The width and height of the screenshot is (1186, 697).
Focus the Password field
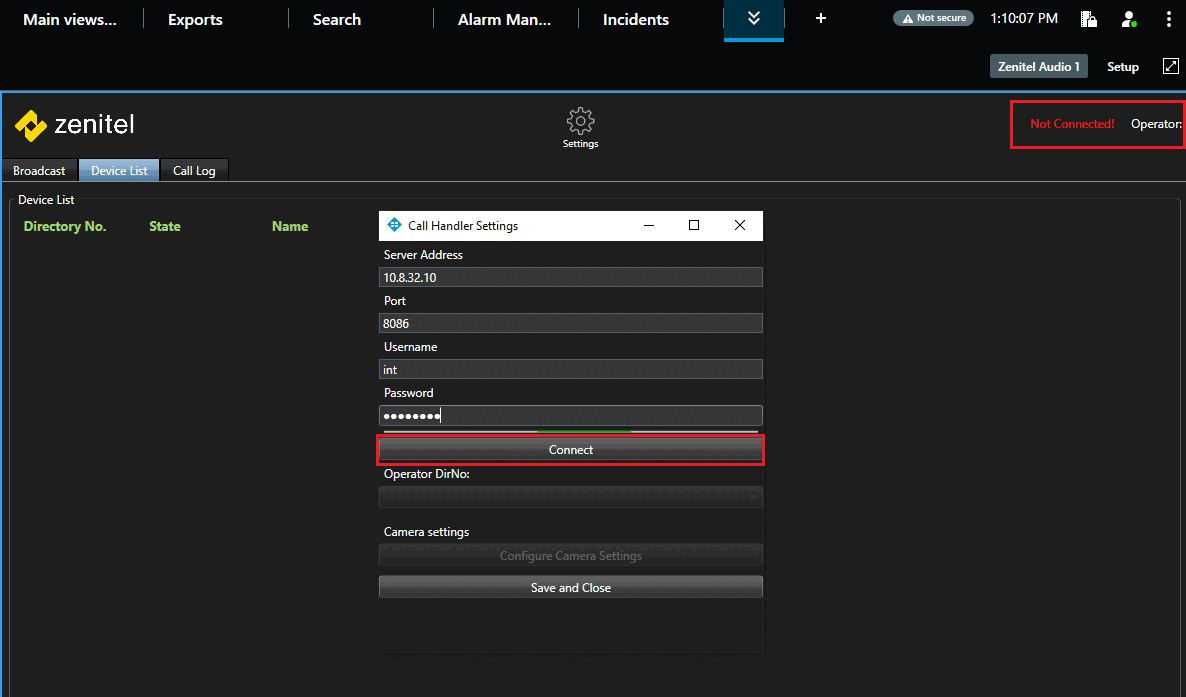pyautogui.click(x=570, y=416)
